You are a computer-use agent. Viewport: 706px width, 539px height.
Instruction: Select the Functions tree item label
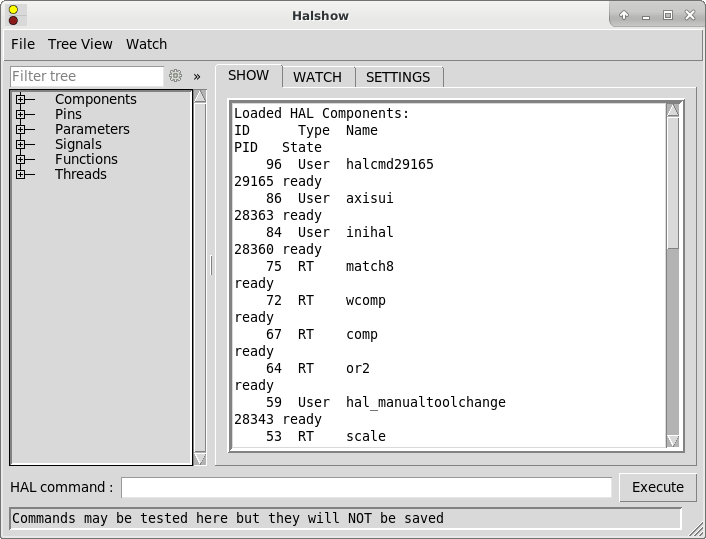(x=86, y=159)
